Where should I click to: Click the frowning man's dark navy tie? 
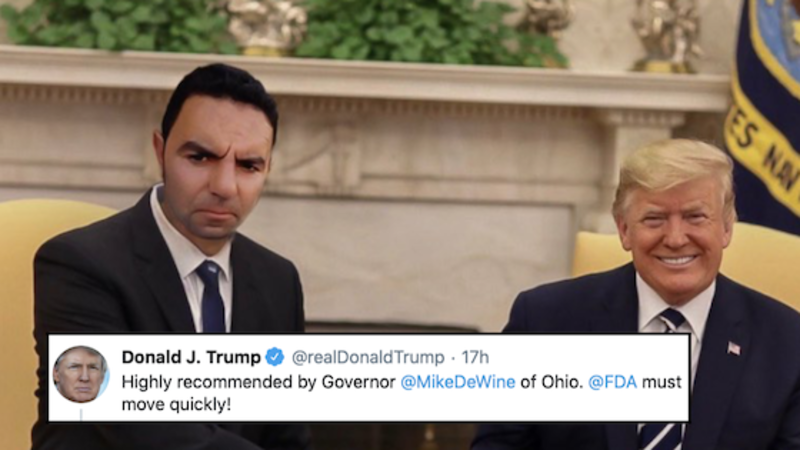coord(212,297)
